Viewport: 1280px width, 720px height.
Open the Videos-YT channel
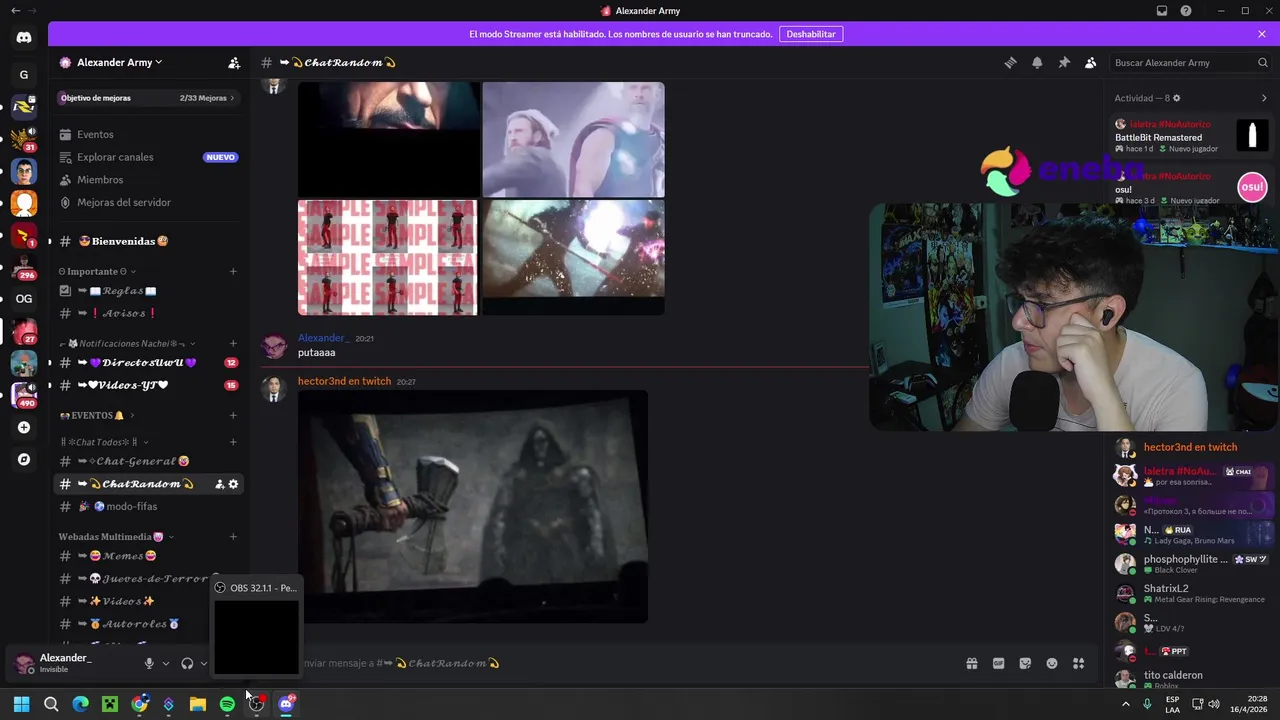coord(148,385)
